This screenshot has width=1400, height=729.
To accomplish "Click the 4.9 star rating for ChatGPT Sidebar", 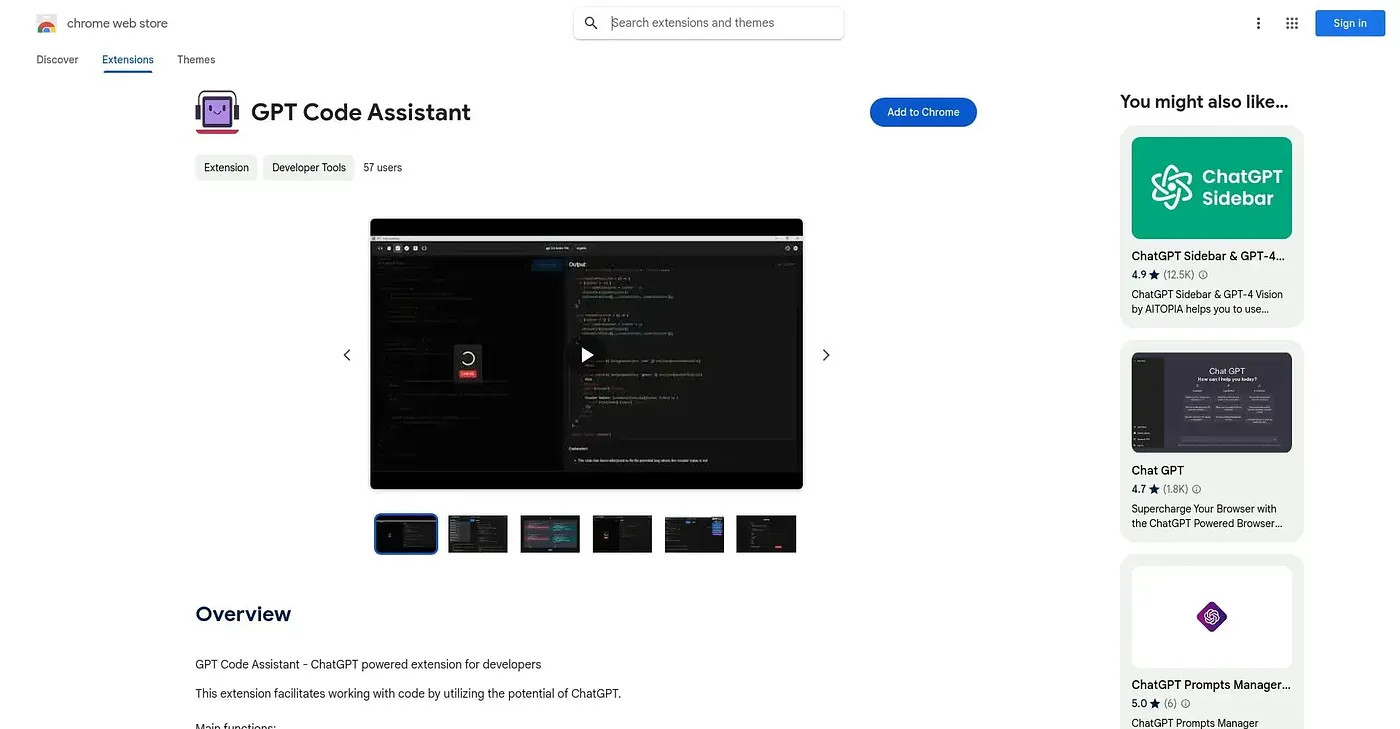I will coord(1146,275).
